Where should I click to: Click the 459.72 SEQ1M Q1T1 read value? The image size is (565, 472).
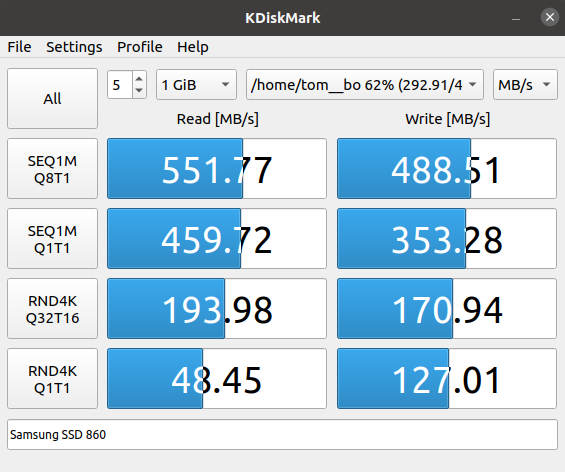click(x=217, y=239)
